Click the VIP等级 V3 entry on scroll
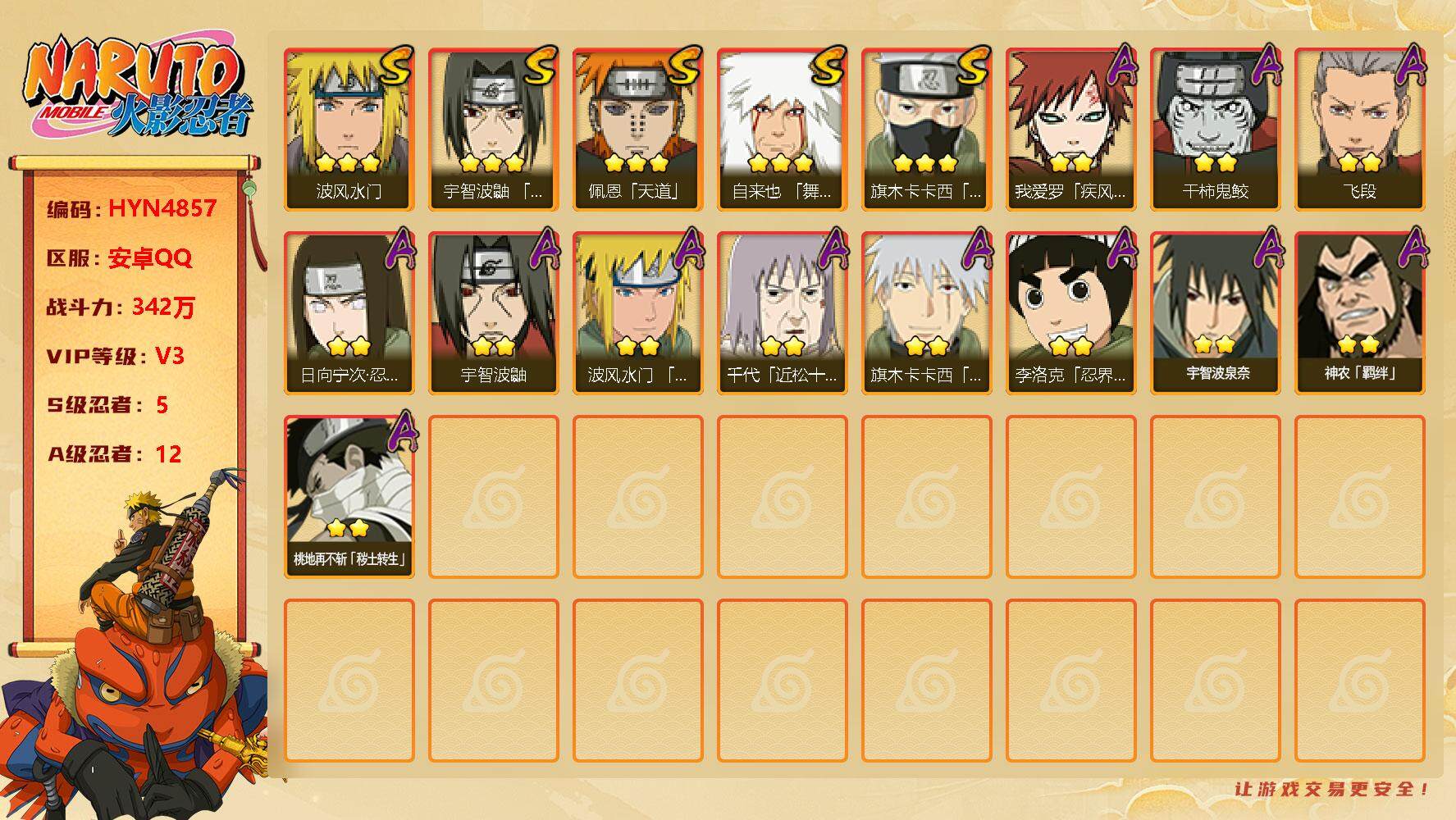The height and width of the screenshot is (820, 1456). pos(115,356)
